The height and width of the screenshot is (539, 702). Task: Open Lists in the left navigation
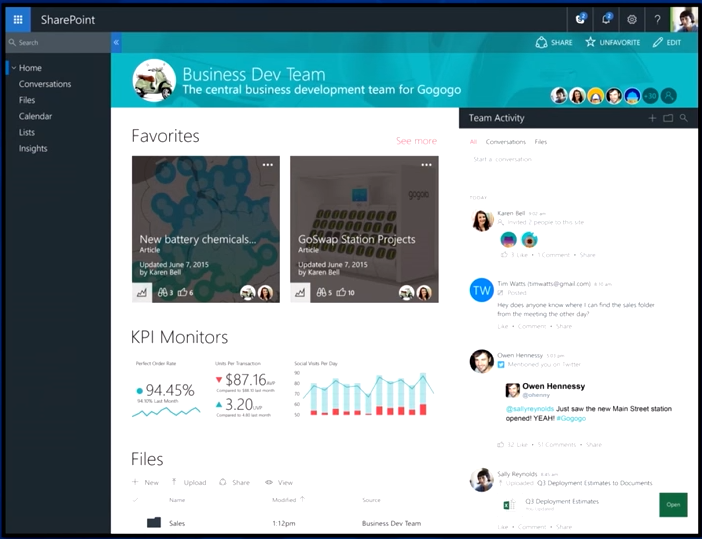click(27, 133)
